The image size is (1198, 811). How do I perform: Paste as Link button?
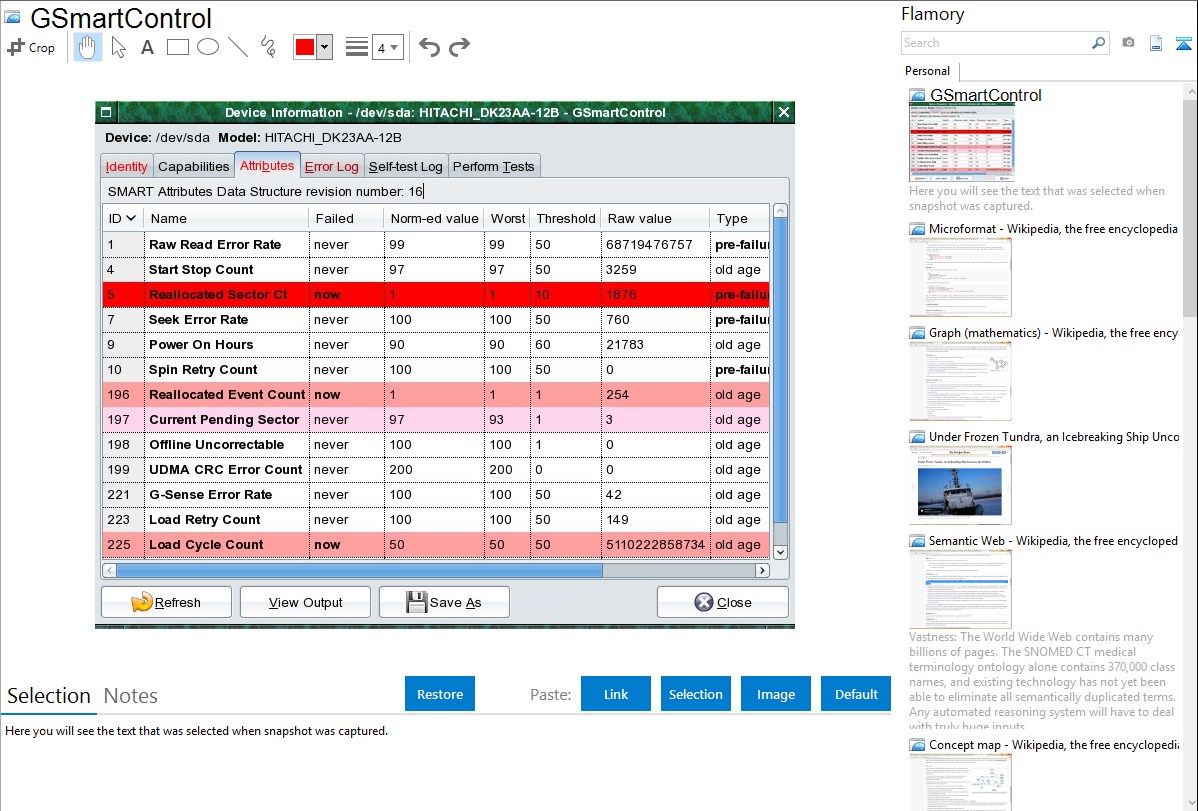616,694
